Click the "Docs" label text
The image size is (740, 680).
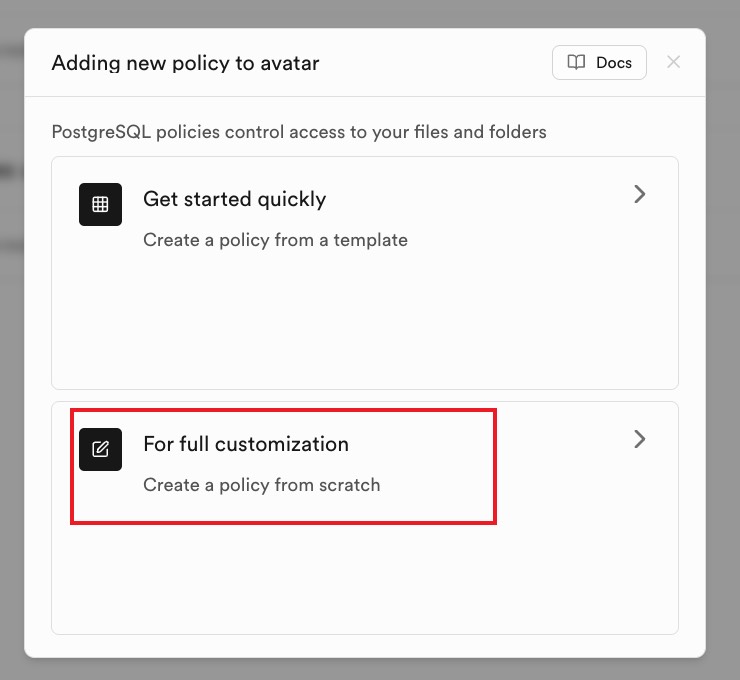click(x=614, y=62)
